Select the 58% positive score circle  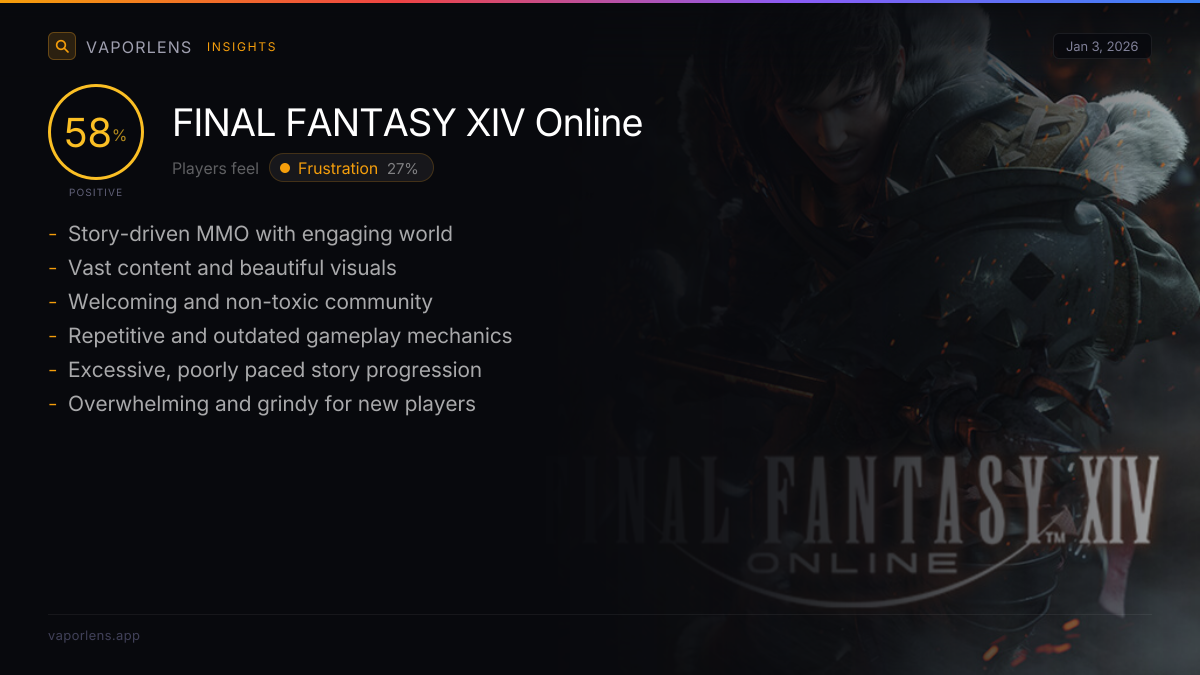96,132
